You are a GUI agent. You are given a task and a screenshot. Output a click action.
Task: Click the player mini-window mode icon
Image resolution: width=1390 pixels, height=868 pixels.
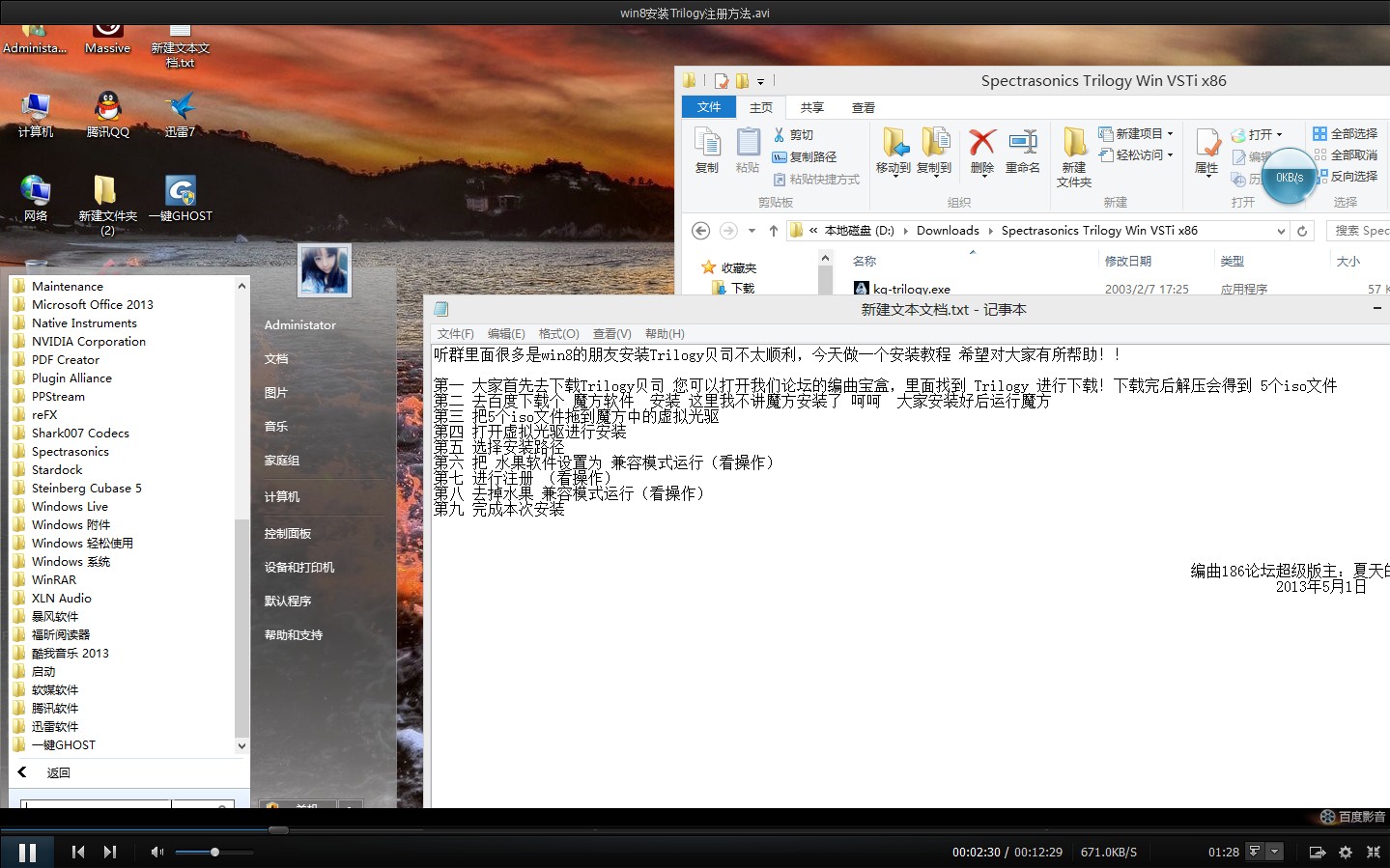pos(1317,852)
